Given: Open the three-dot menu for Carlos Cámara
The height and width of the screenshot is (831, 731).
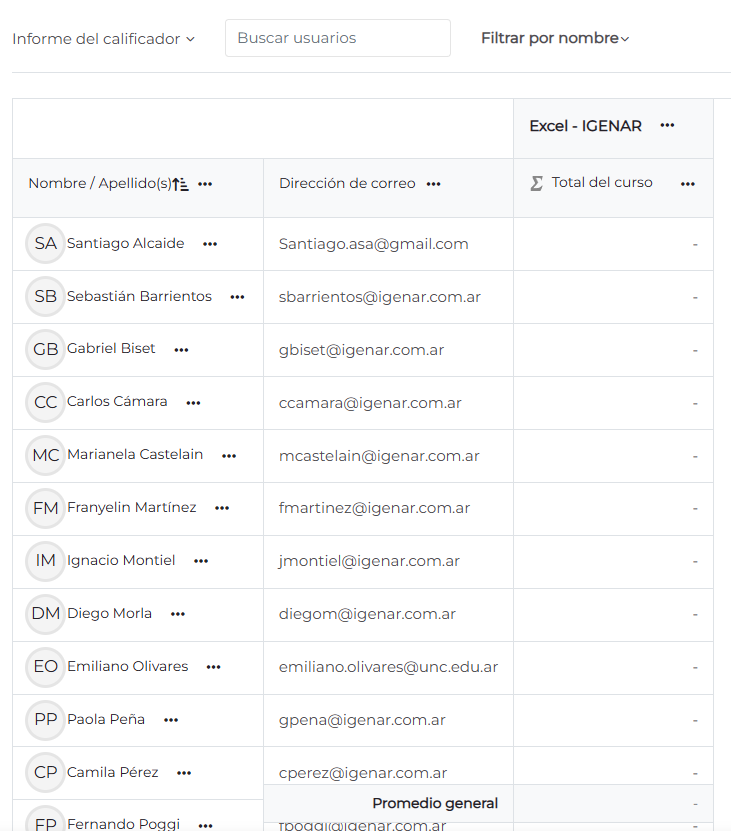Looking at the screenshot, I should (x=193, y=403).
